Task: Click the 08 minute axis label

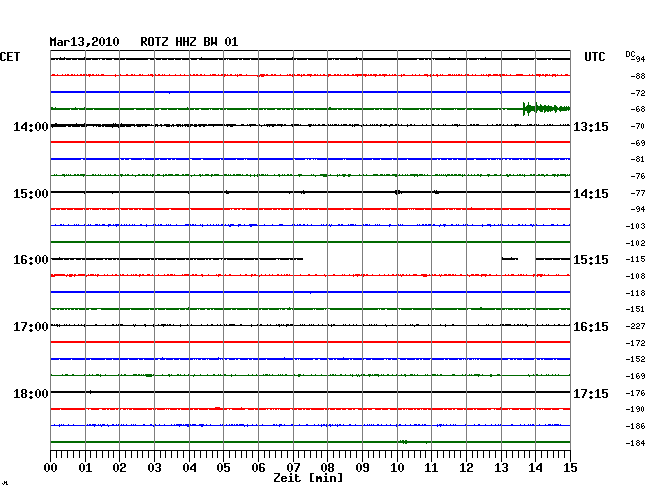Action: click(327, 468)
